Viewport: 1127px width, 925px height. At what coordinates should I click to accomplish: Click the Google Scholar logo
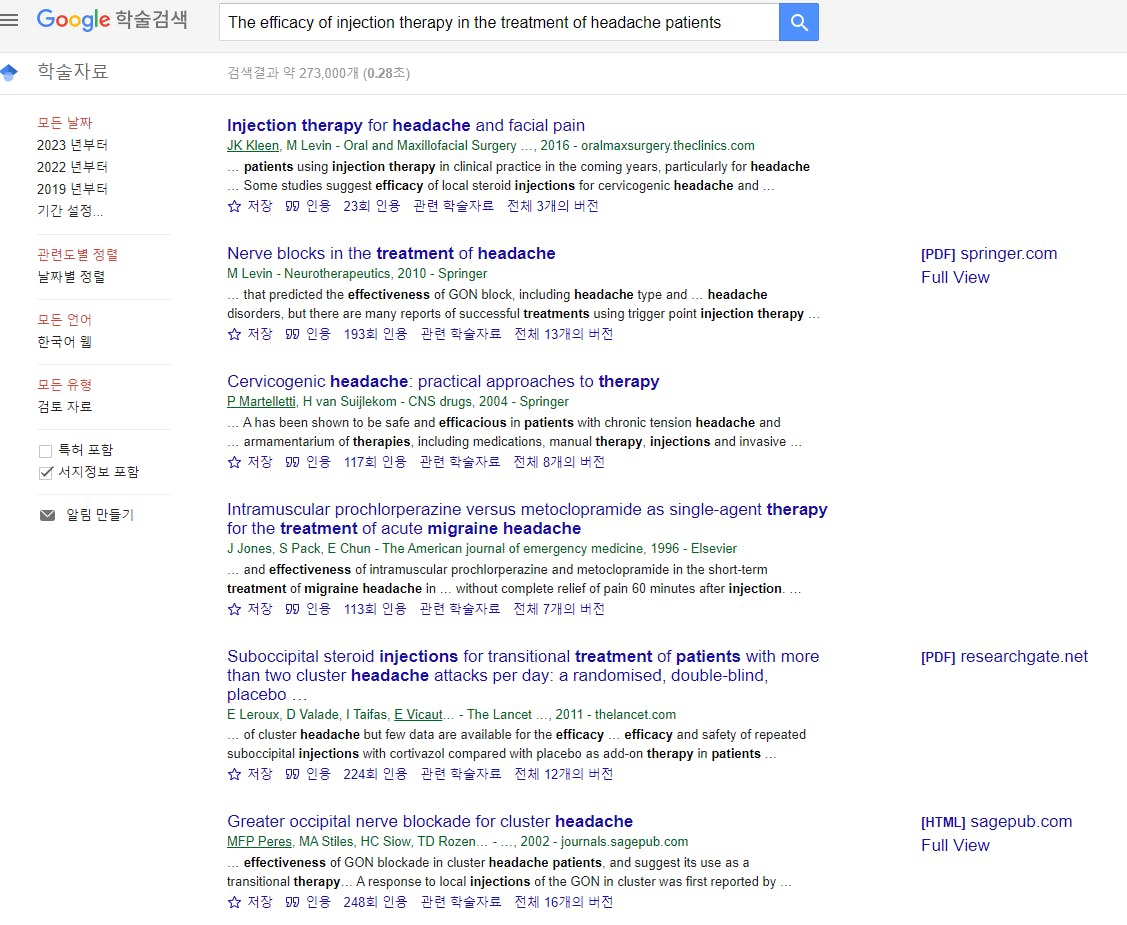(112, 19)
